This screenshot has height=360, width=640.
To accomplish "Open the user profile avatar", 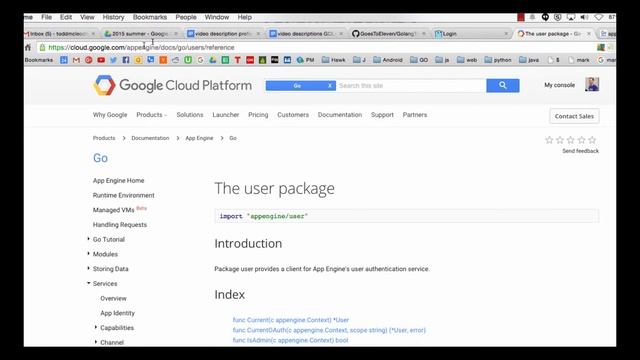I will click(592, 84).
